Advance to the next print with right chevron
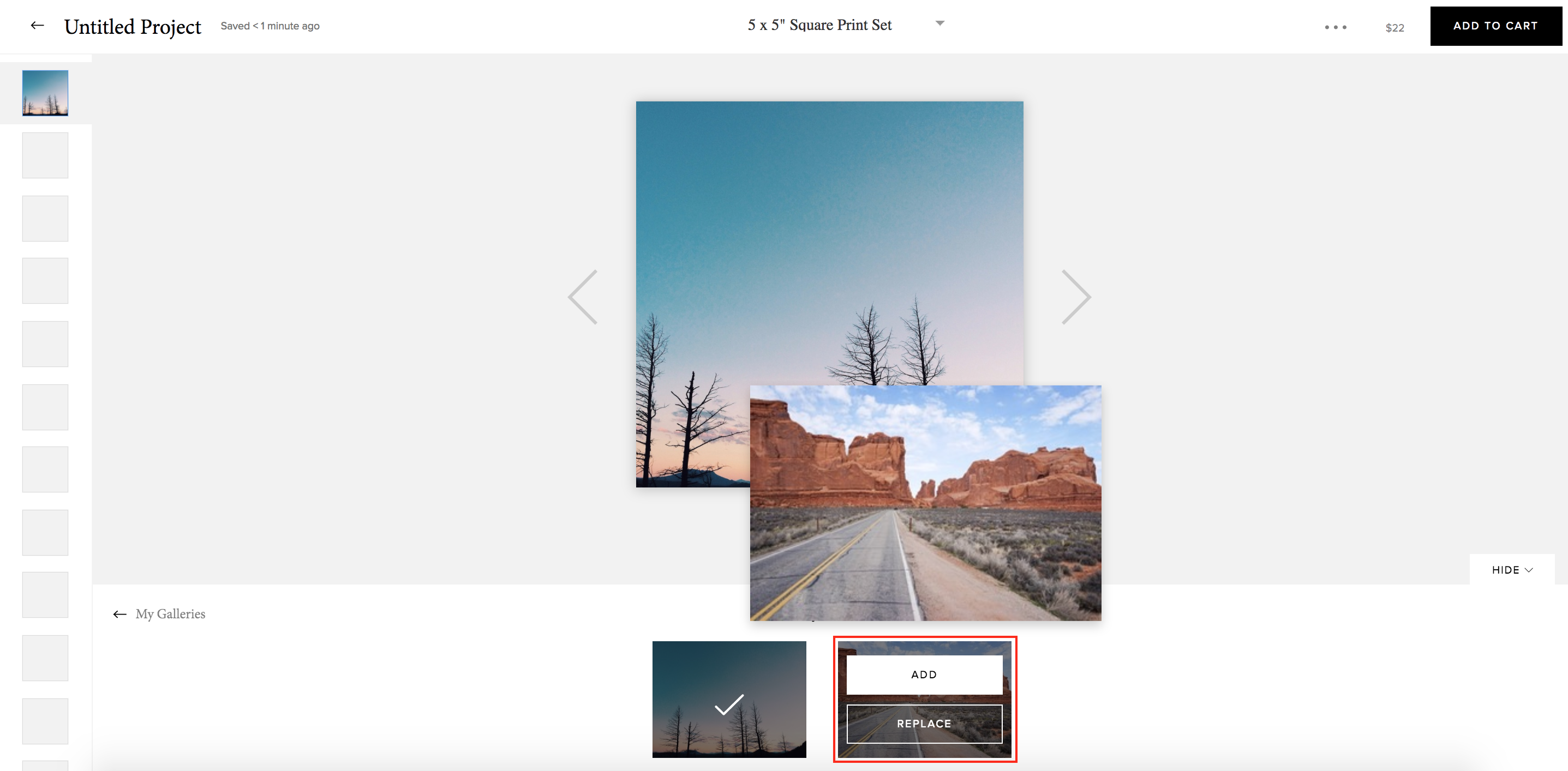 [x=1076, y=297]
